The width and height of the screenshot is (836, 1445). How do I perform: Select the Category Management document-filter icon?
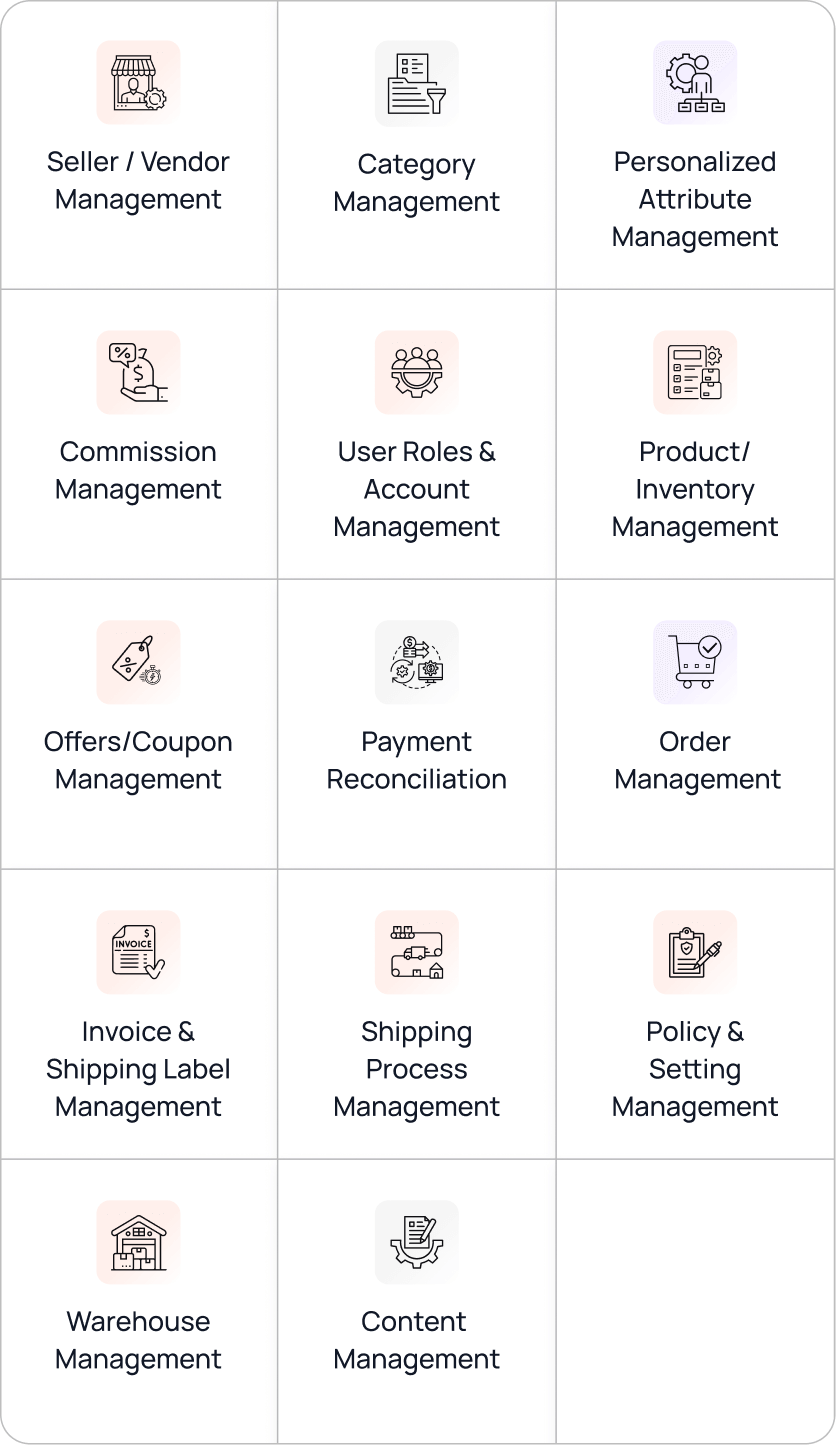pyautogui.click(x=416, y=83)
